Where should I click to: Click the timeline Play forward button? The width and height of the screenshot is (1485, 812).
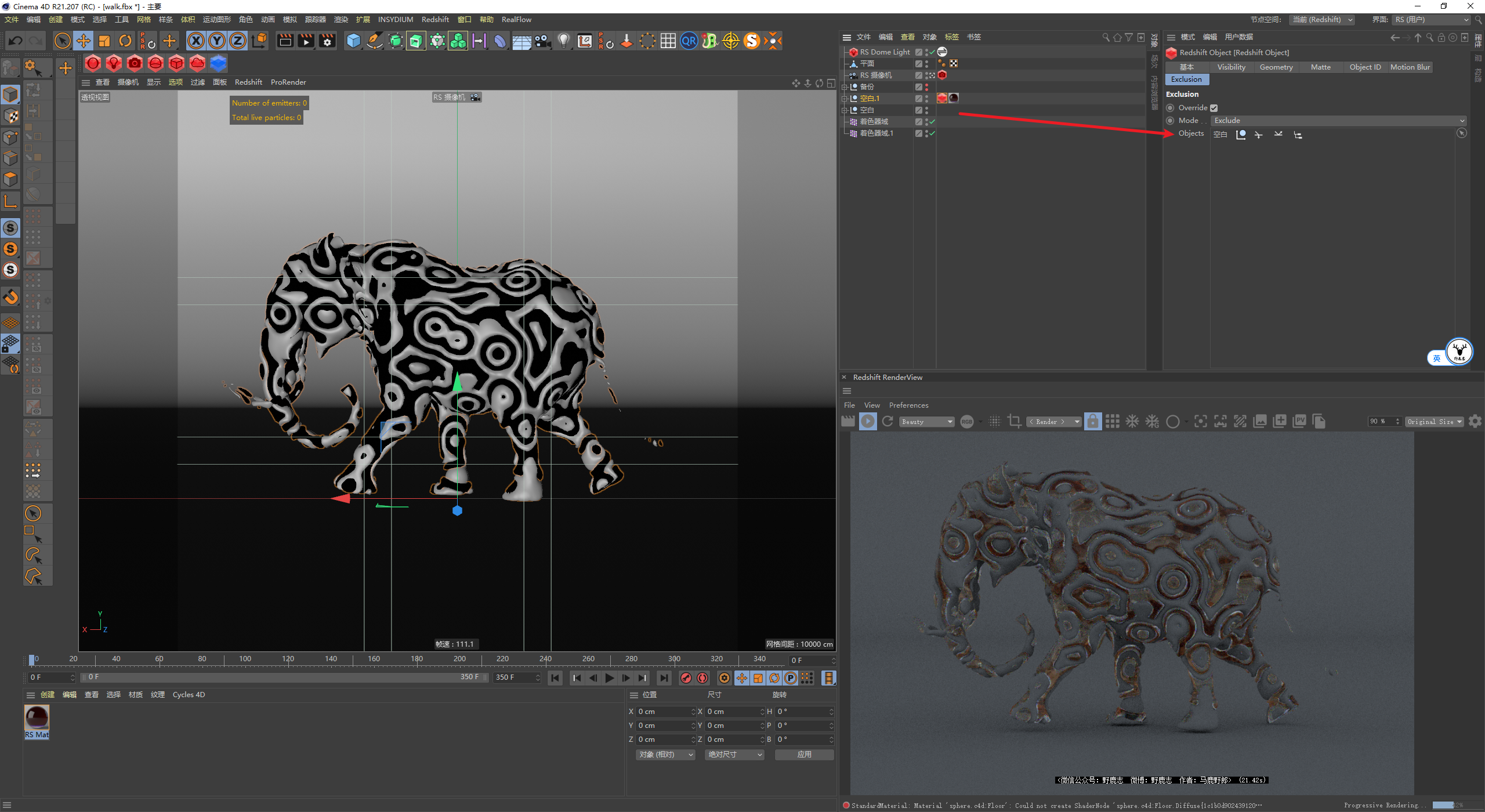(x=609, y=678)
